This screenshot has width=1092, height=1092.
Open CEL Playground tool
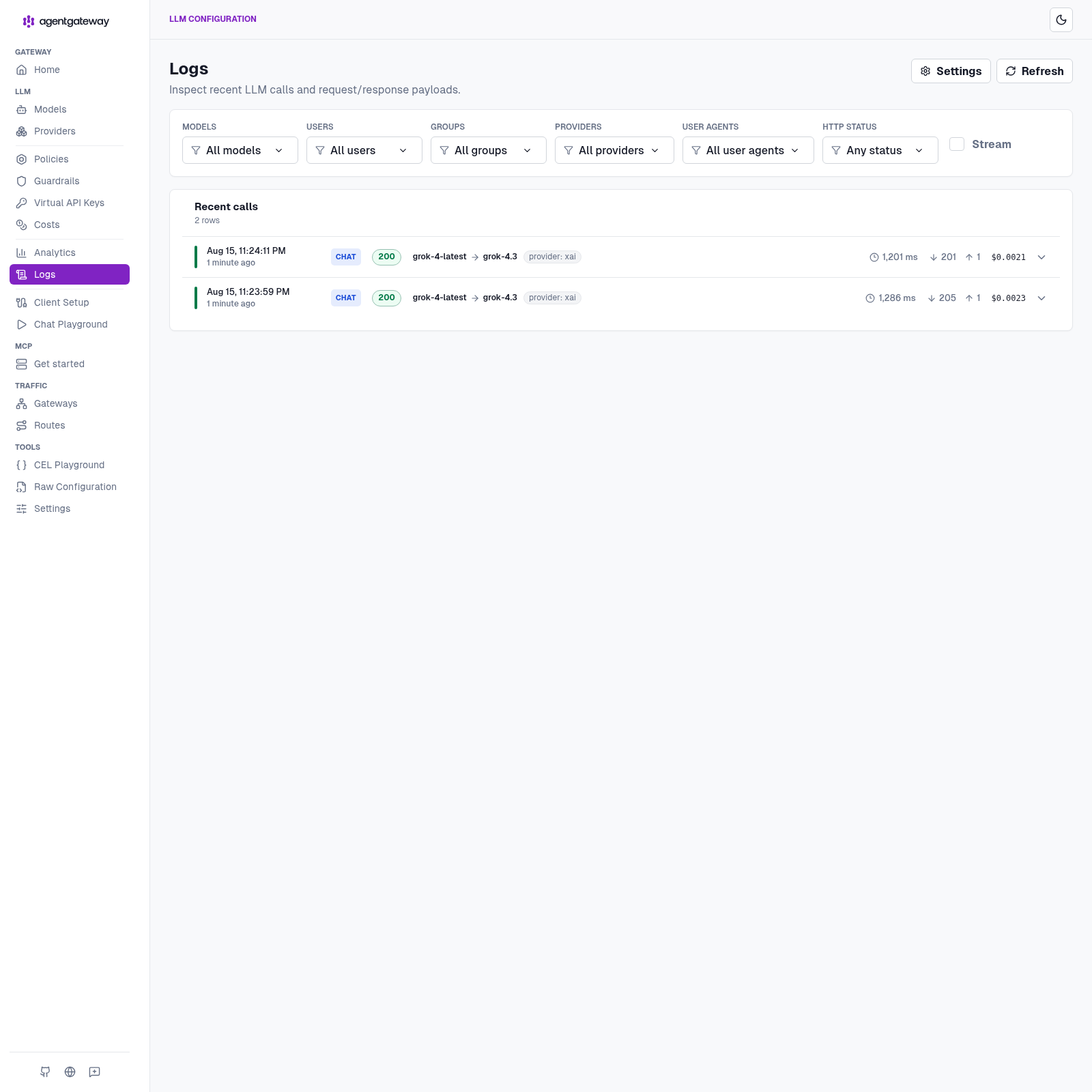coord(70,465)
